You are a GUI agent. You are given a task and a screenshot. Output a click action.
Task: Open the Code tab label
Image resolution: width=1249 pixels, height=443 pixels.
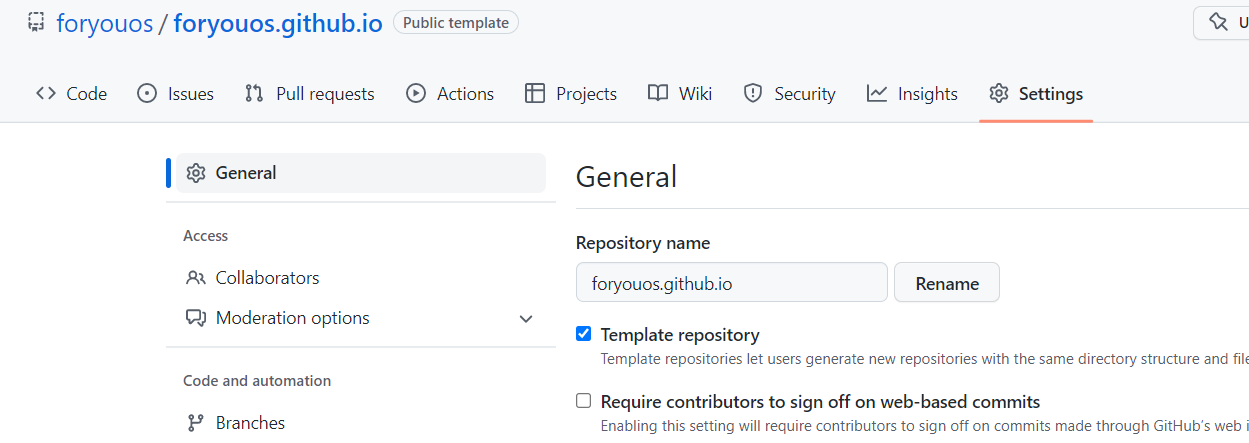click(x=87, y=94)
